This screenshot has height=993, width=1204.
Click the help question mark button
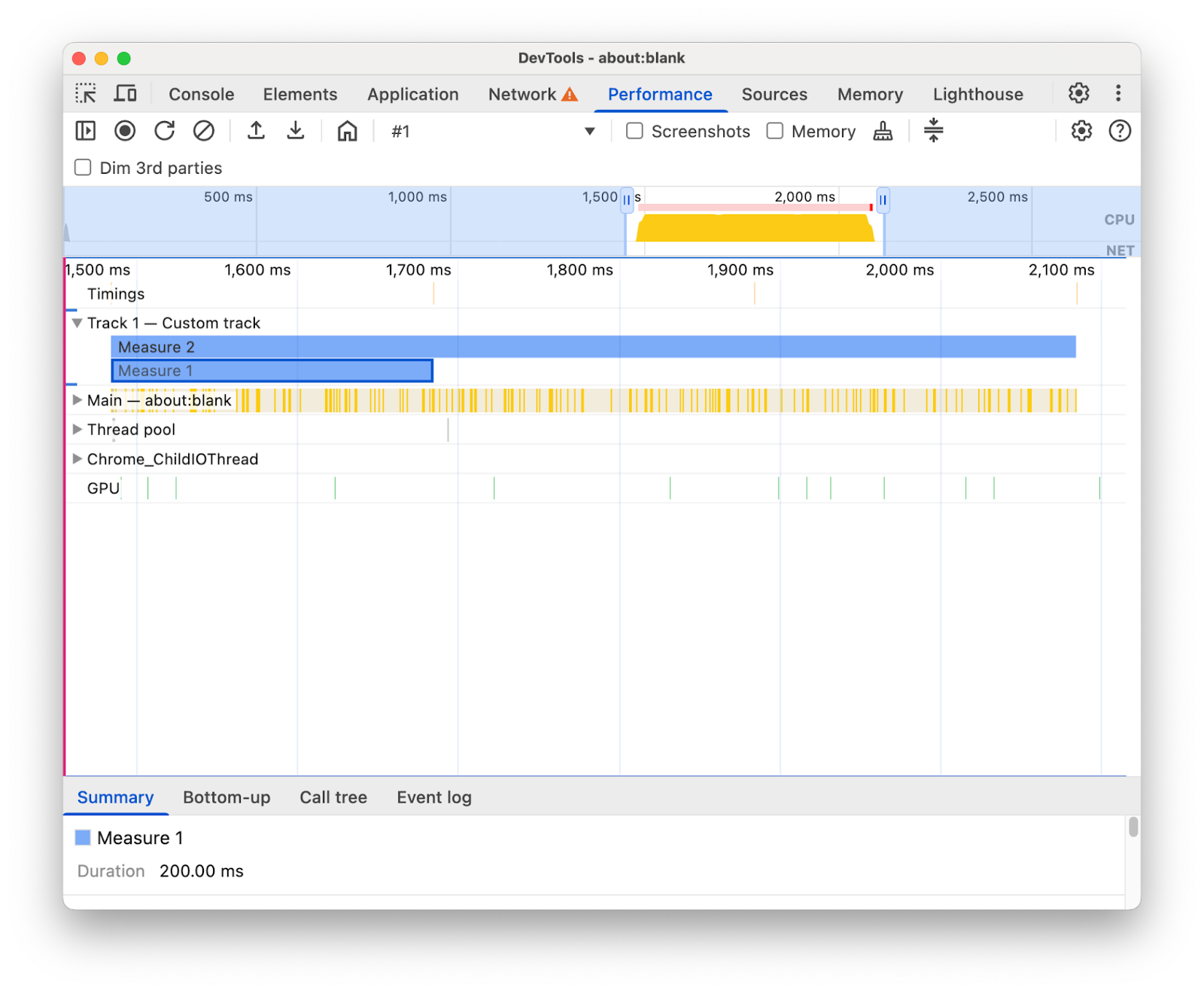click(x=1119, y=130)
